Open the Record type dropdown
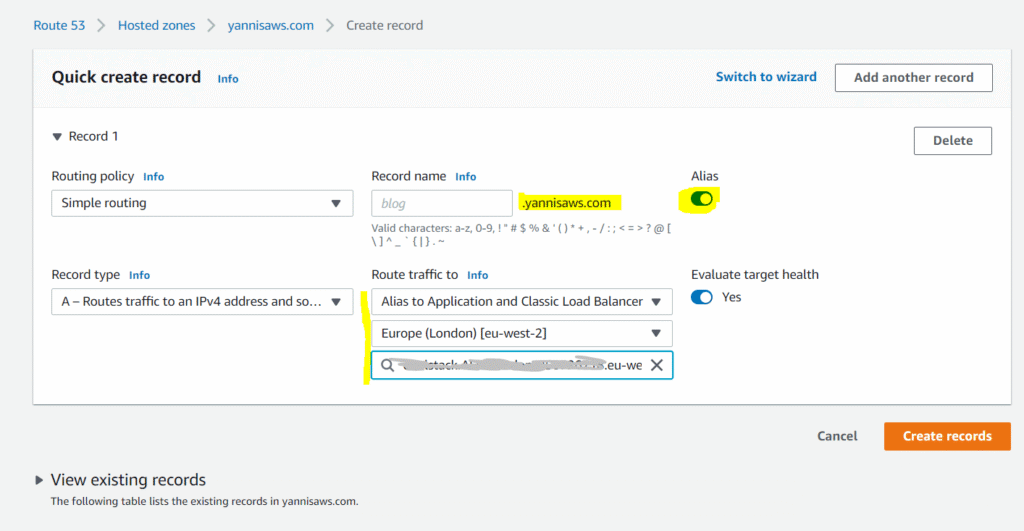The image size is (1024, 531). pos(202,301)
